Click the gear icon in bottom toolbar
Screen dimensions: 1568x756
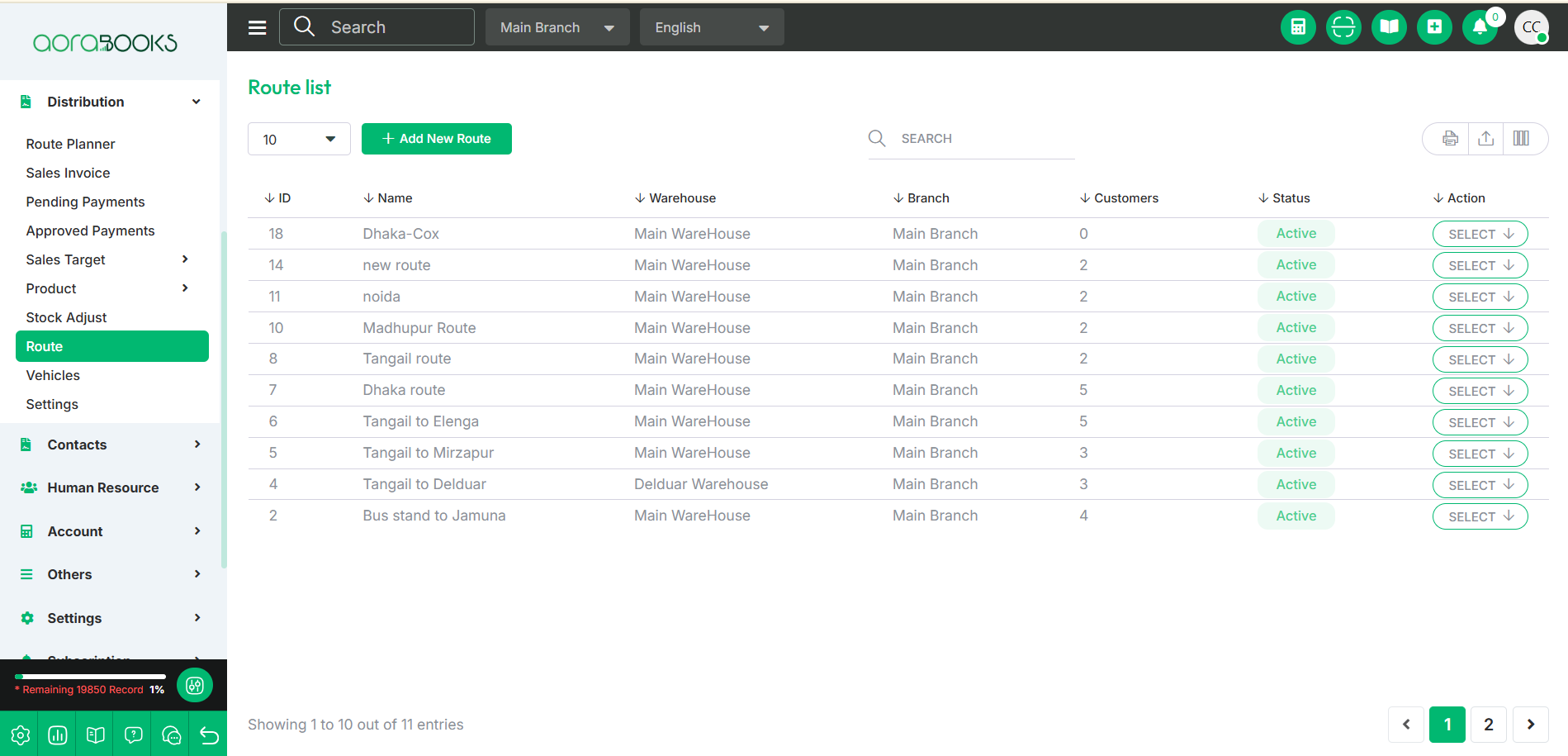[20, 735]
